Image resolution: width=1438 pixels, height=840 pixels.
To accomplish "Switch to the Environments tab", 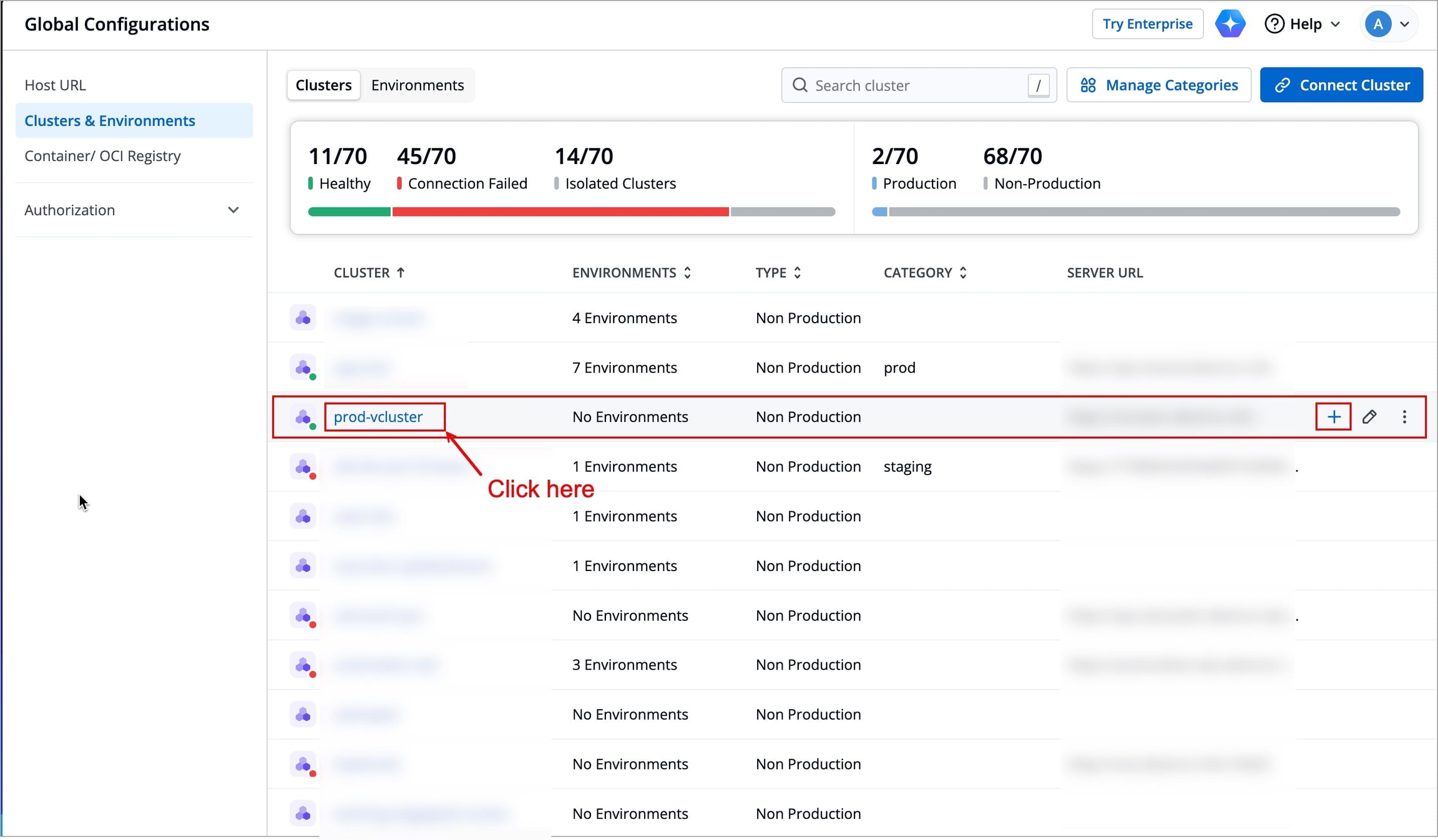I will point(417,85).
